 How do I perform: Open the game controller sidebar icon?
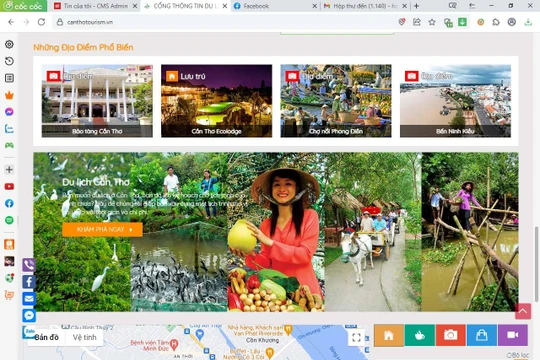click(9, 146)
